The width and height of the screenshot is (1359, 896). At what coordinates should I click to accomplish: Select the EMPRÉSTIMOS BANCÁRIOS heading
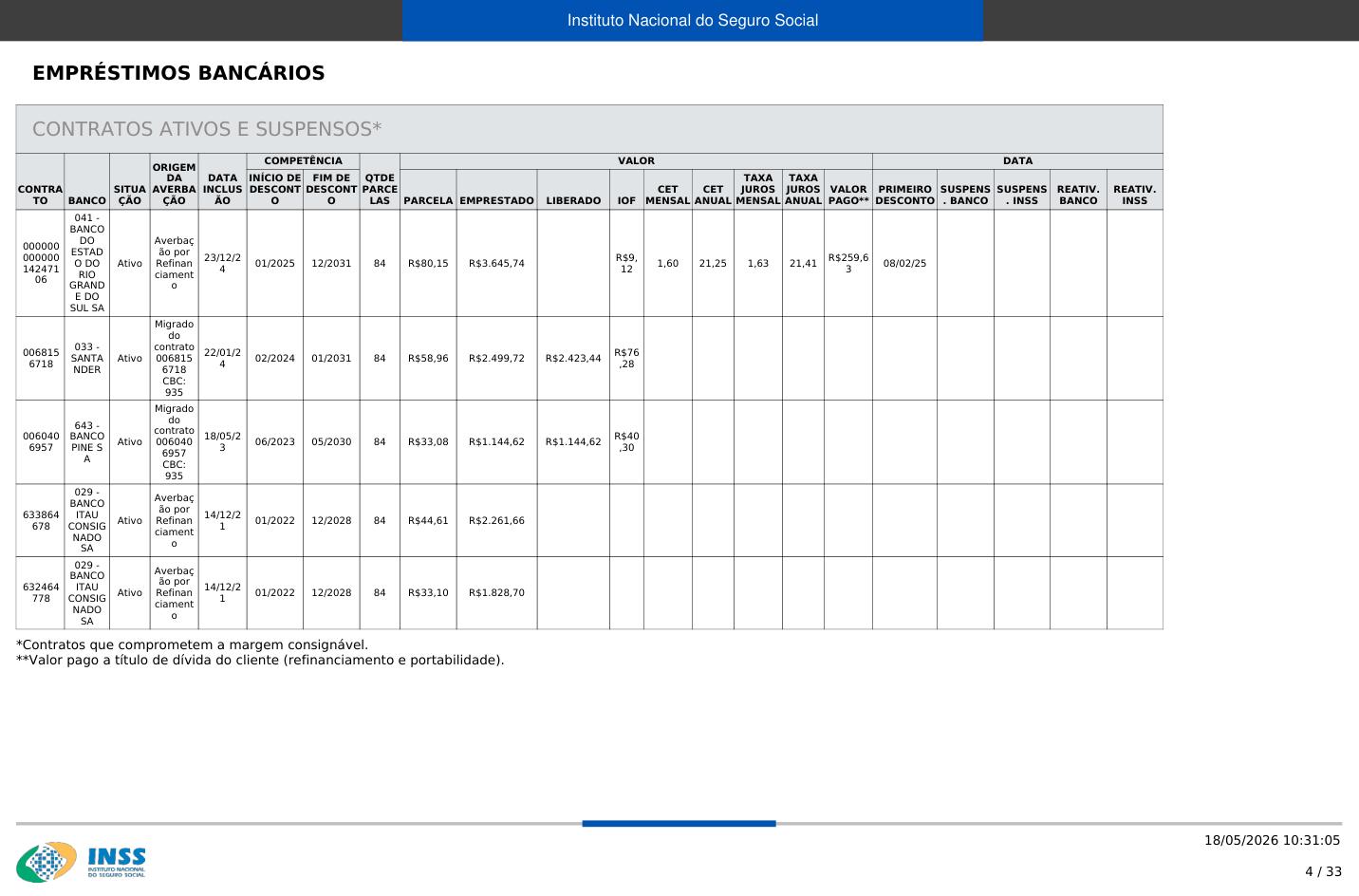[x=178, y=73]
